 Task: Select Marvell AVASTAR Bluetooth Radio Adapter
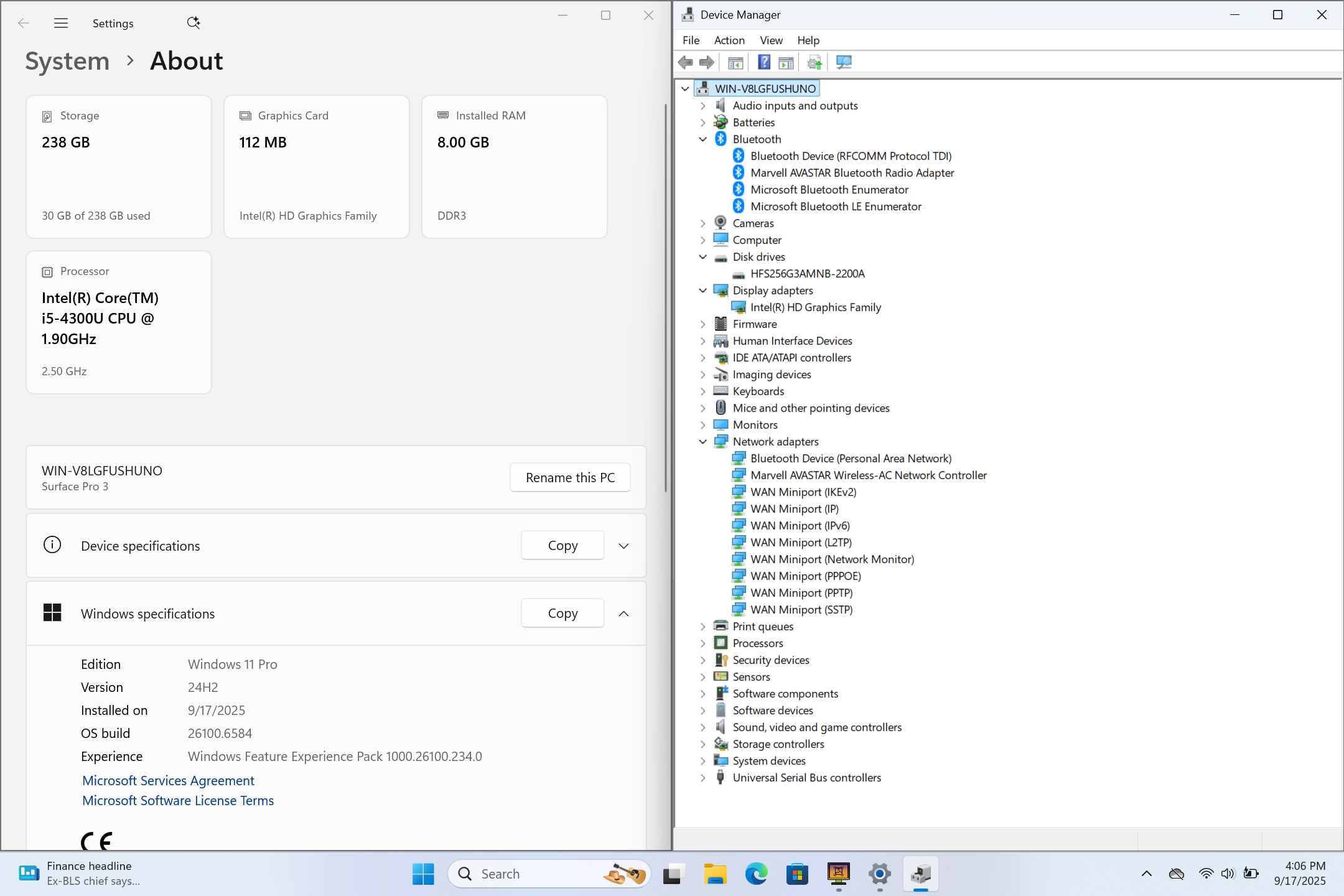[x=852, y=173]
